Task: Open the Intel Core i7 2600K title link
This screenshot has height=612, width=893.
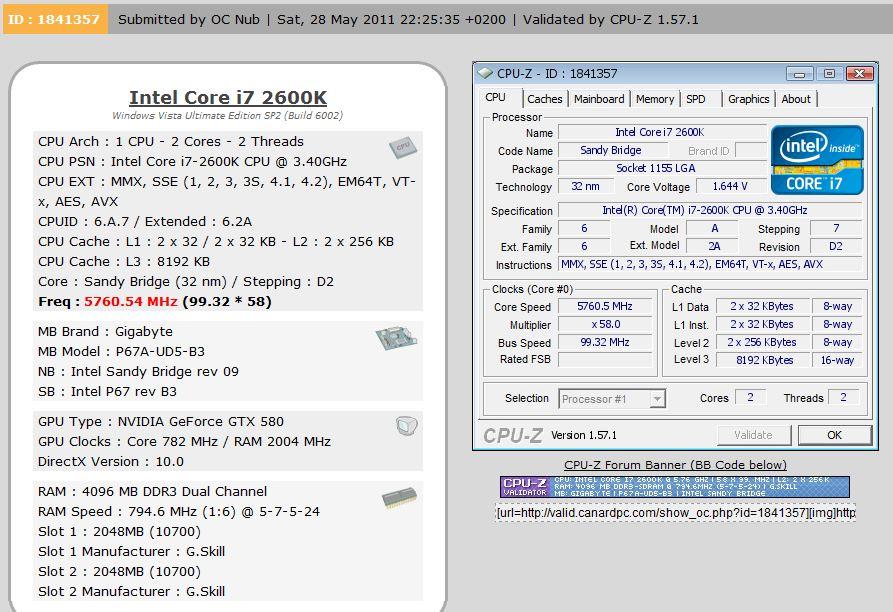Action: pos(228,97)
